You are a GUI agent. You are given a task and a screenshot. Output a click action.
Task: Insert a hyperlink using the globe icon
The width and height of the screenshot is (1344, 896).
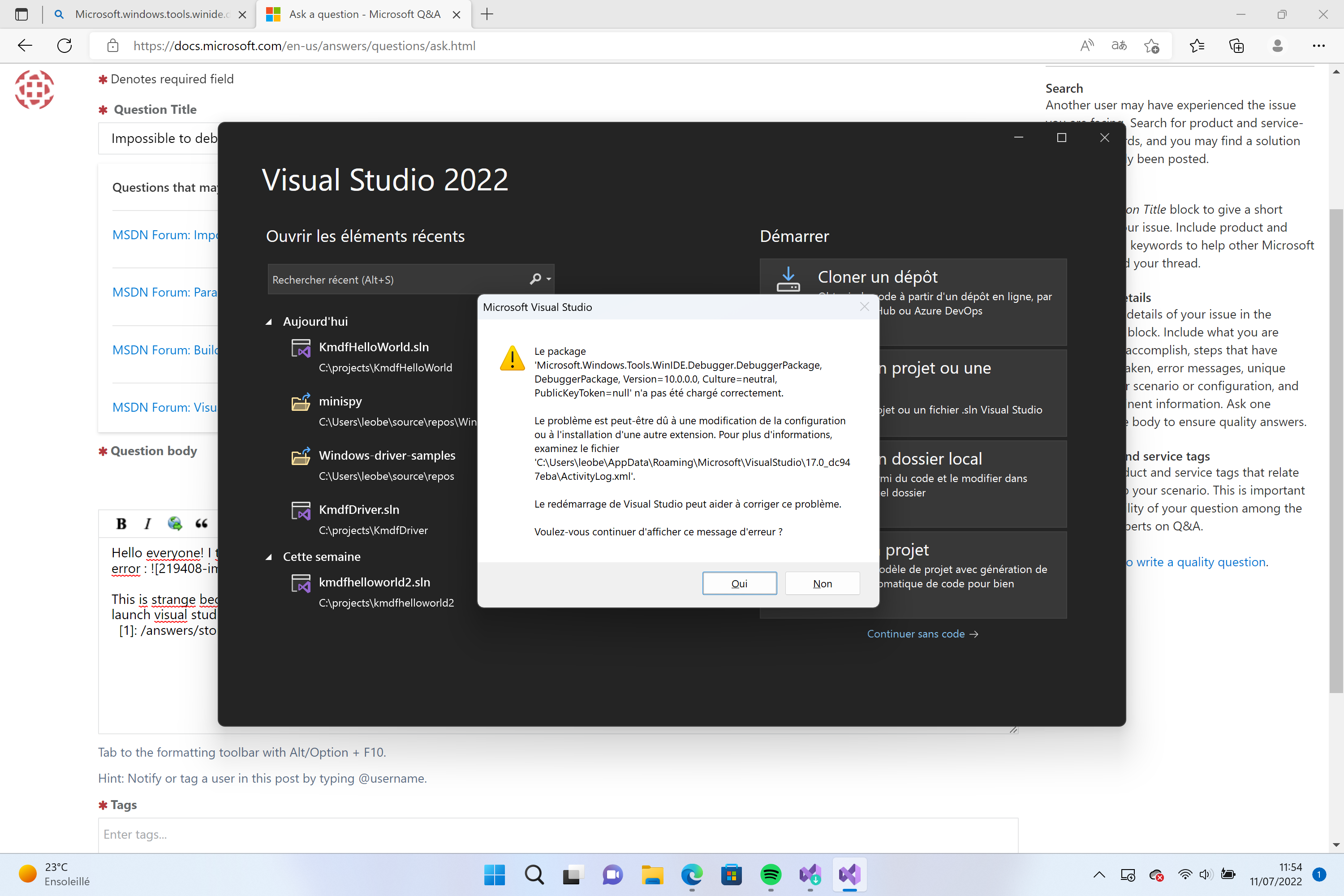click(x=174, y=523)
